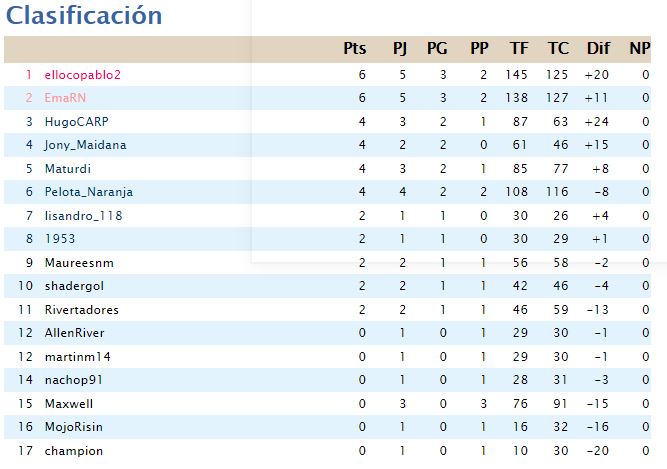
Task: Open lisandro_118 player profile
Action: click(83, 216)
